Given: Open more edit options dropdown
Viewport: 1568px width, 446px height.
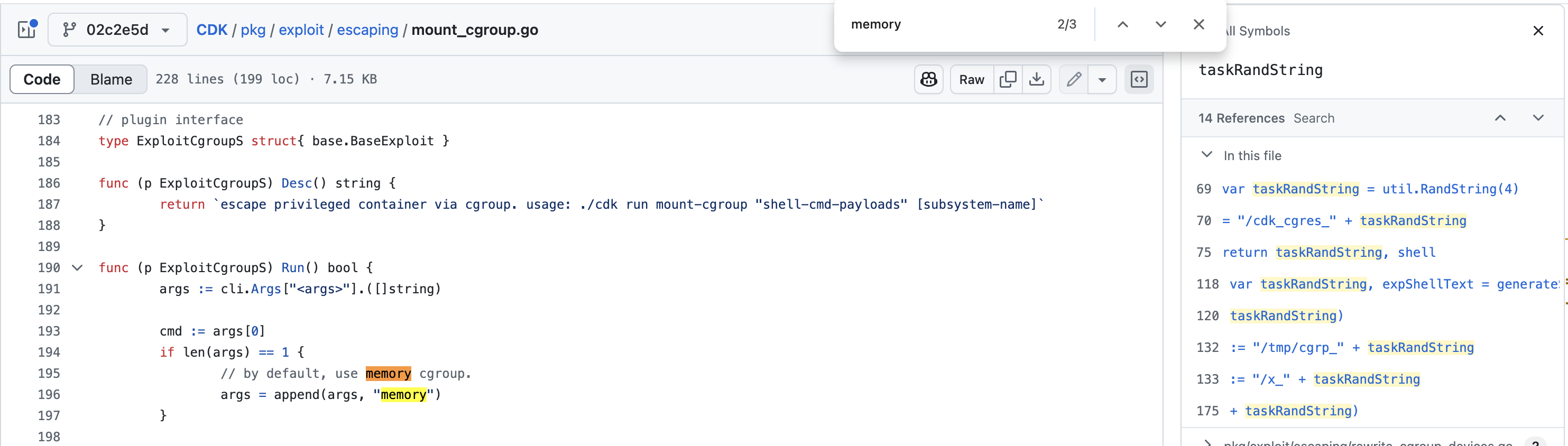Looking at the screenshot, I should [x=1102, y=79].
